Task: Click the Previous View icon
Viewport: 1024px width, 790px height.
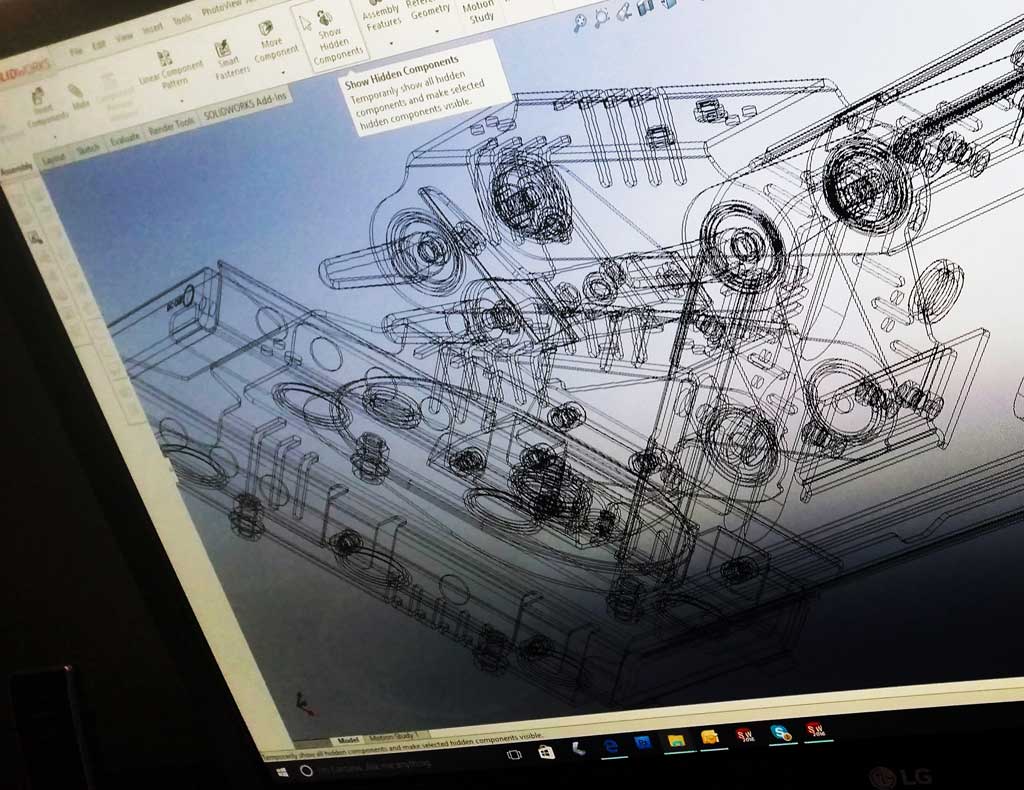Action: (624, 12)
